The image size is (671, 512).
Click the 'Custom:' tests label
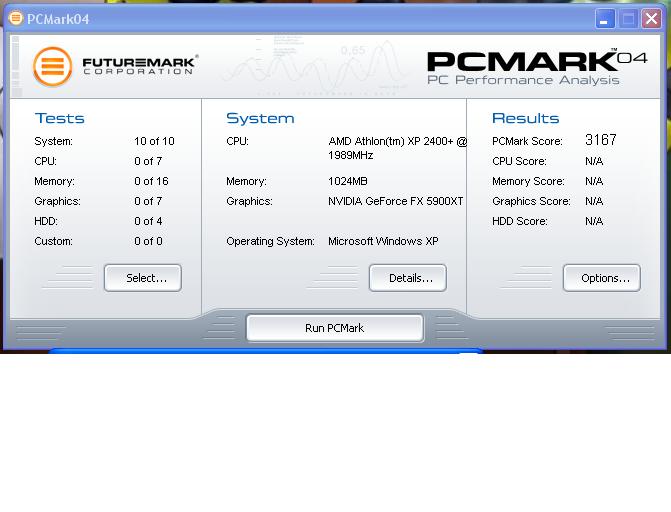(53, 241)
